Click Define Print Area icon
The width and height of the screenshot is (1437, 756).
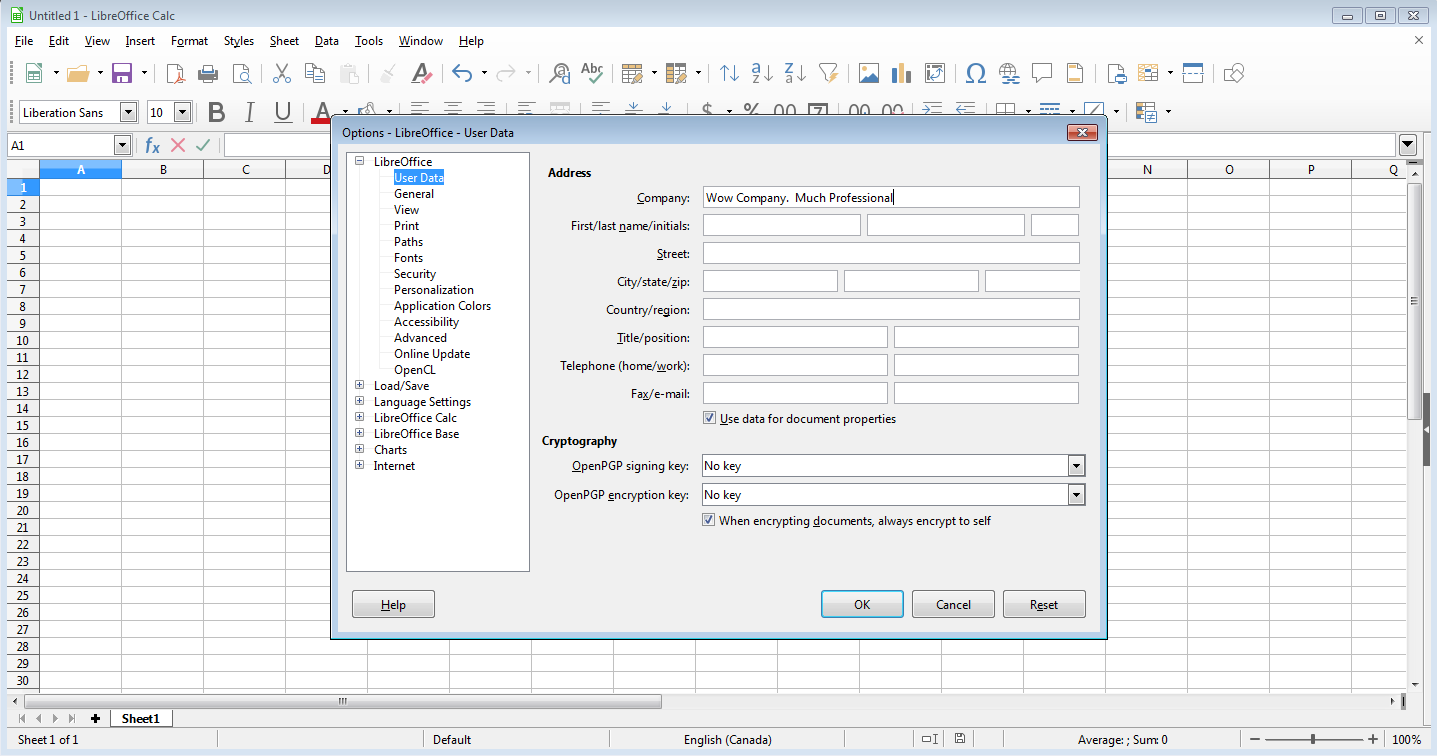tap(1116, 73)
